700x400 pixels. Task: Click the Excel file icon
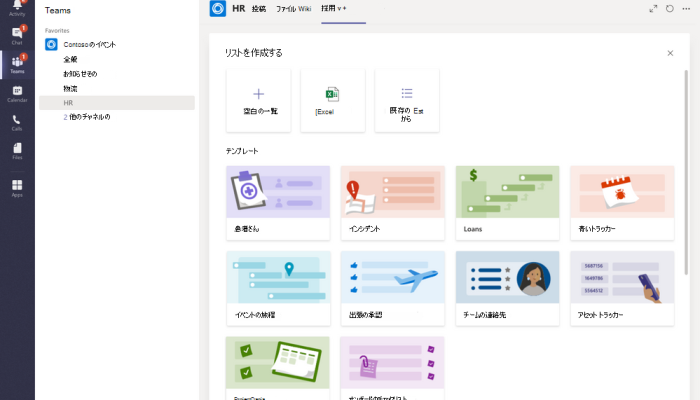tap(332, 94)
